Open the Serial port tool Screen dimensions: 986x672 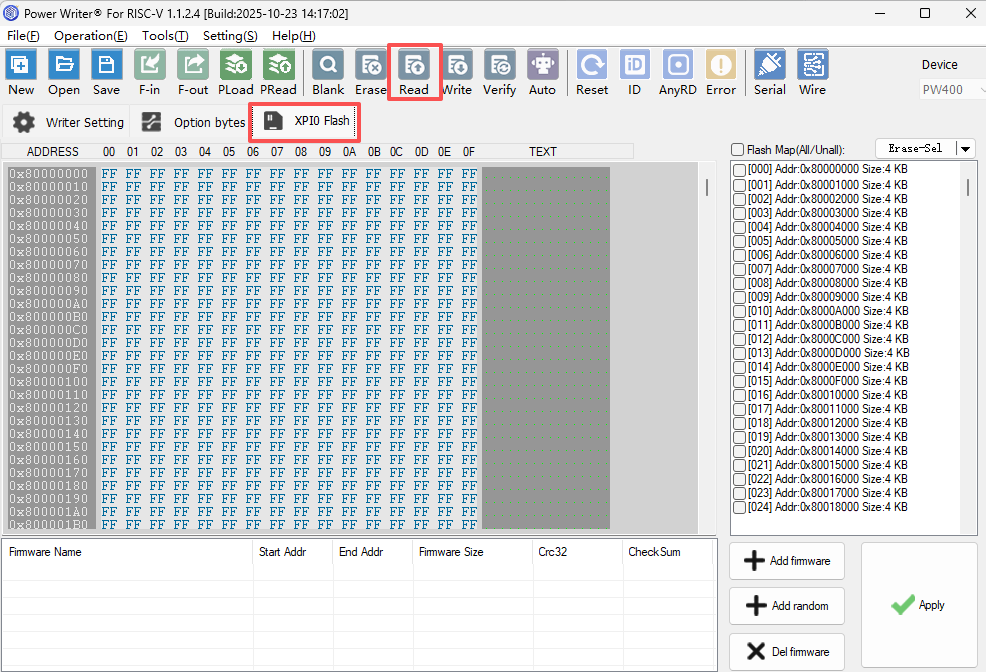pyautogui.click(x=769, y=66)
